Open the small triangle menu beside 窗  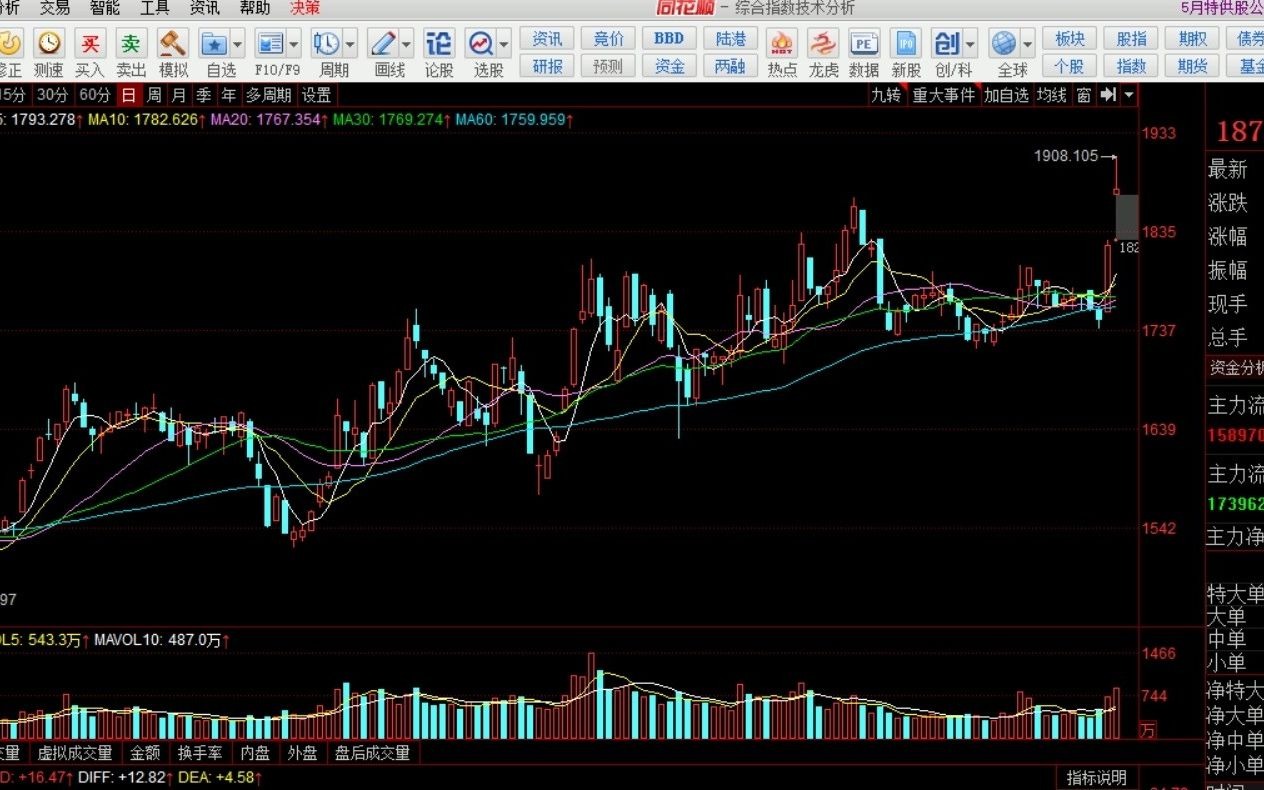1129,95
